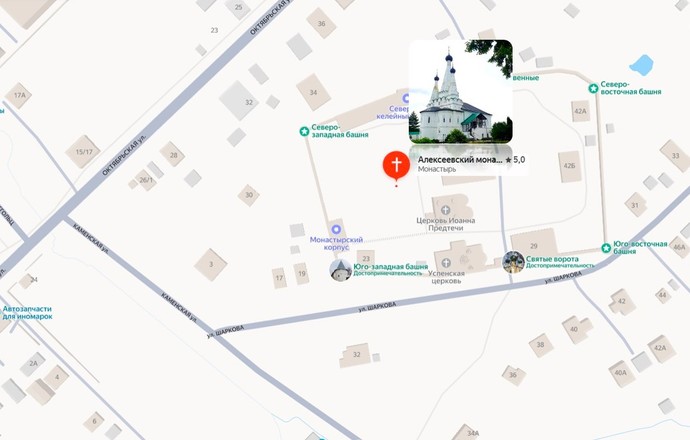Image resolution: width=690 pixels, height=440 pixels.
Task: Open the Алексеевский монастырь photo thumbnail
Action: [x=461, y=92]
